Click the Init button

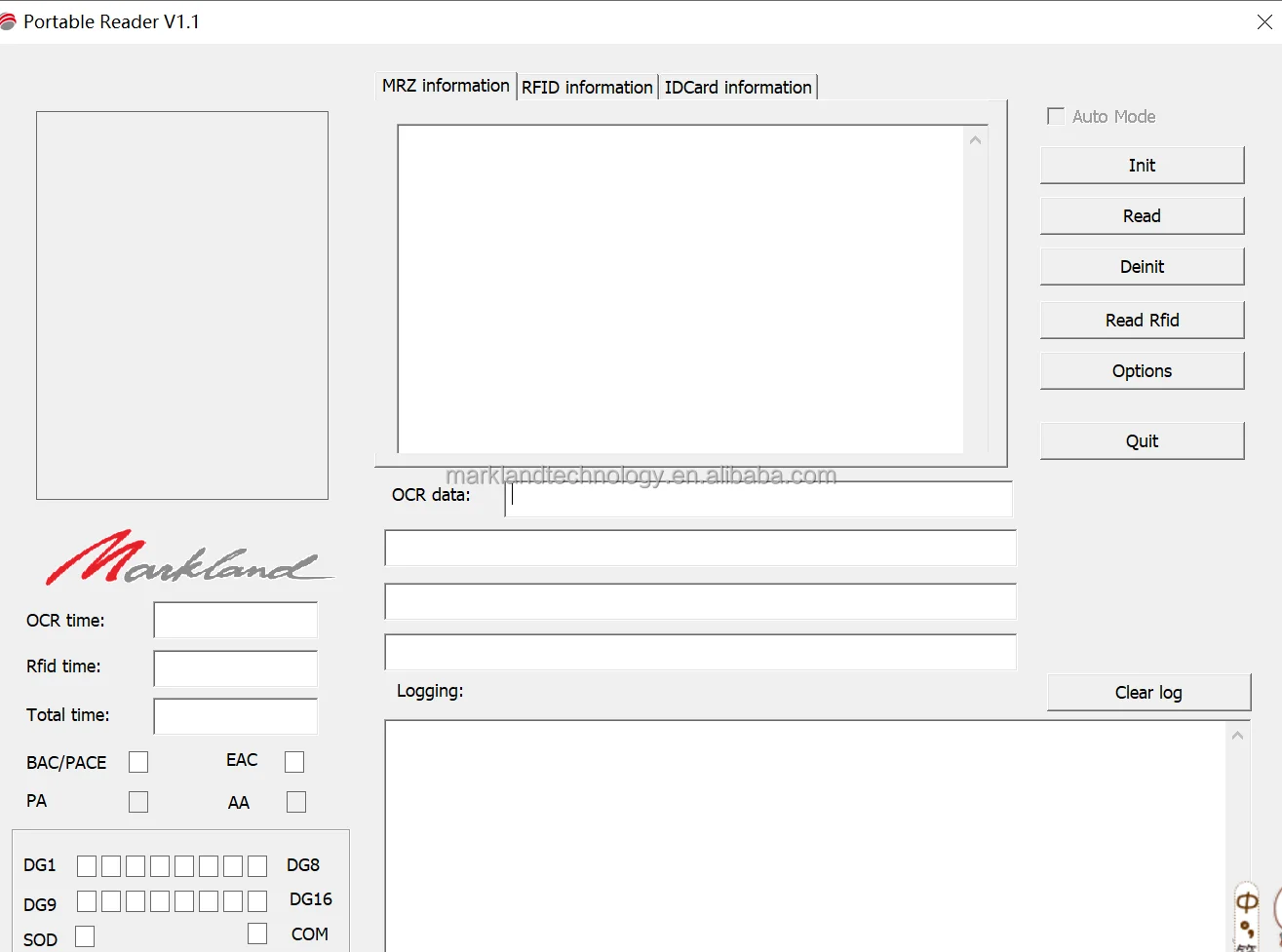1142,165
